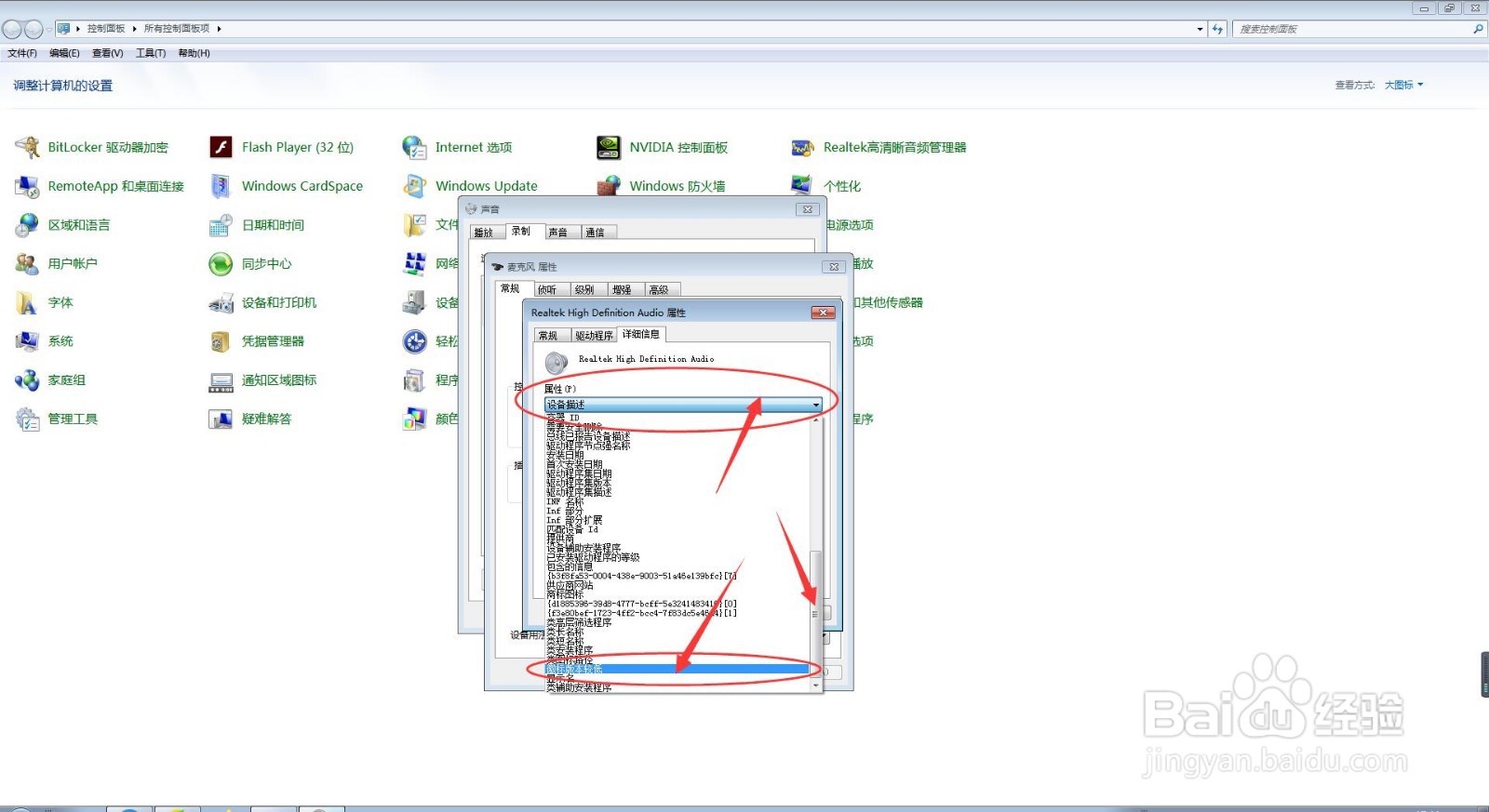Choose 匹配设备 Id in property list
Image resolution: width=1489 pixels, height=812 pixels.
click(x=572, y=530)
